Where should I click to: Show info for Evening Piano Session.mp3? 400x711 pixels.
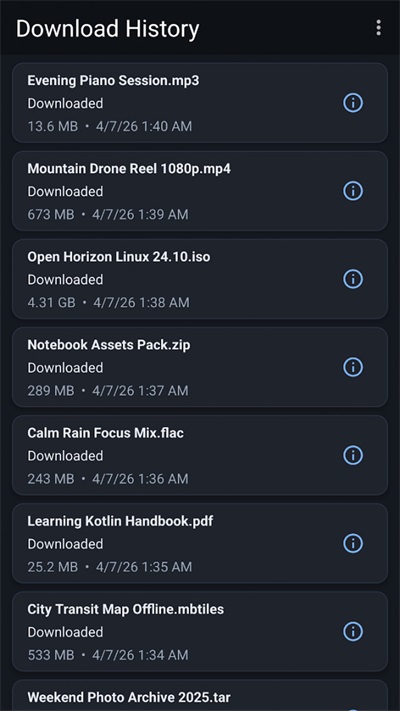click(353, 103)
